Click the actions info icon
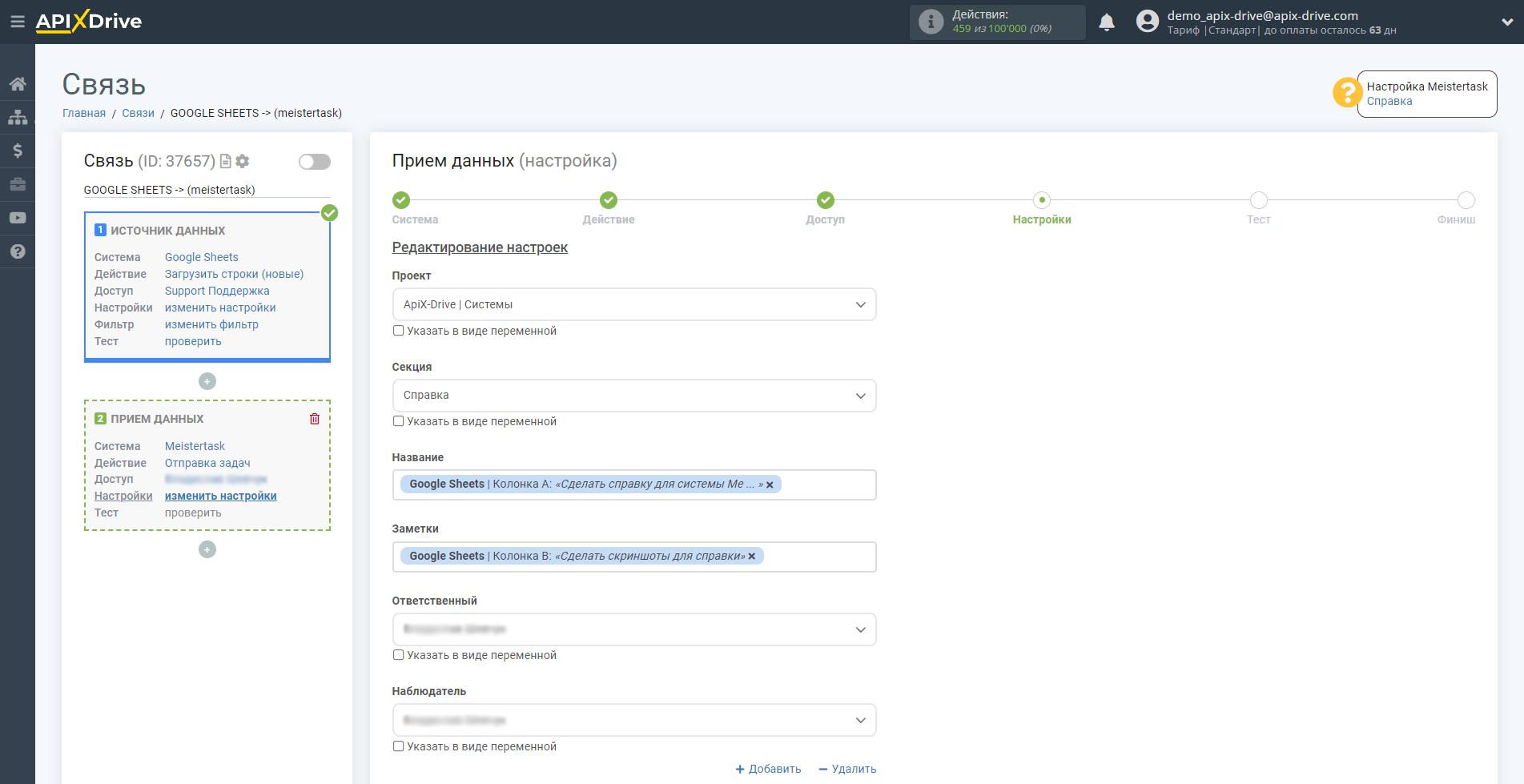The image size is (1524, 784). (x=931, y=22)
